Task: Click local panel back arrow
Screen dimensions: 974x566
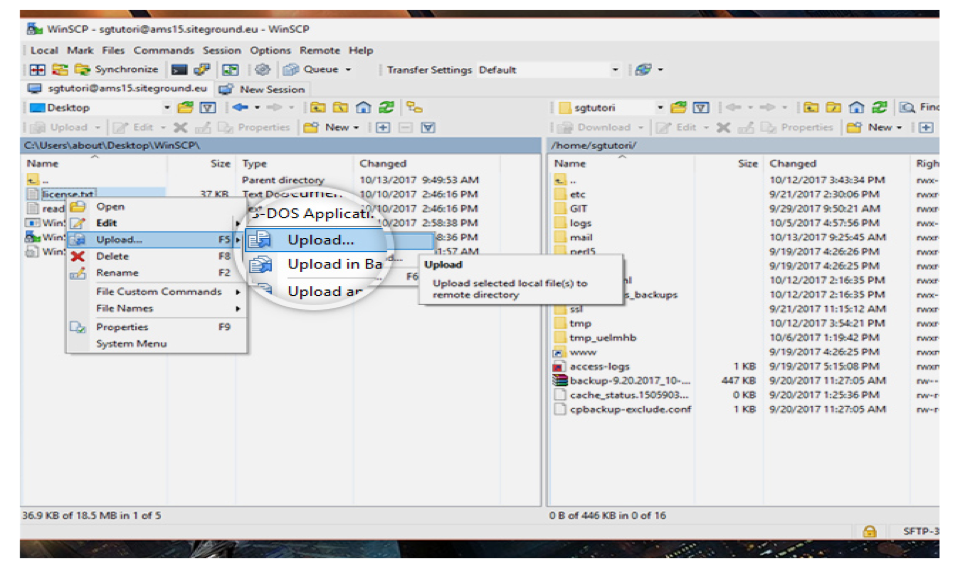Action: (238, 108)
